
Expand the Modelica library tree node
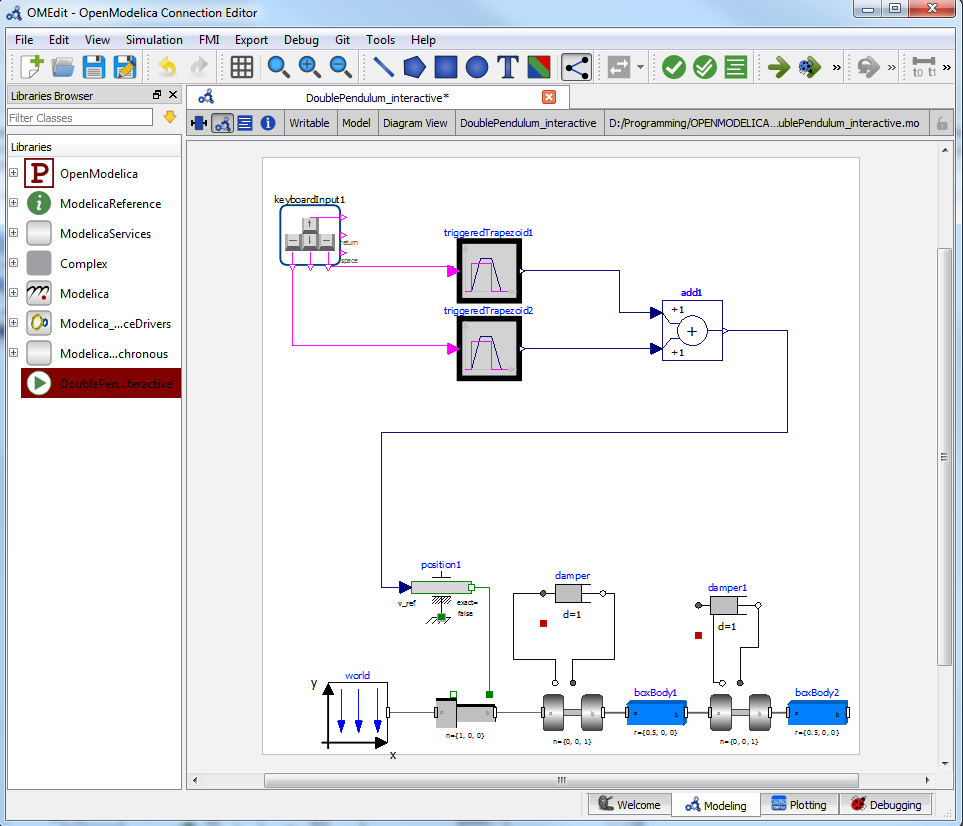pyautogui.click(x=13, y=293)
